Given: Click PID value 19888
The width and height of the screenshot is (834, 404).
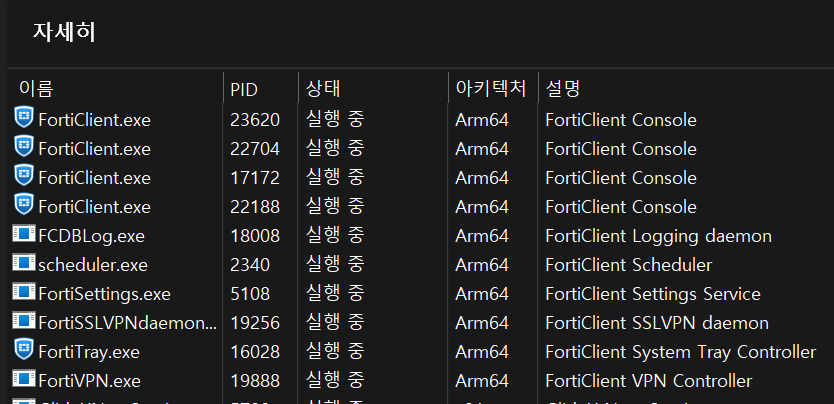Looking at the screenshot, I should tap(255, 381).
